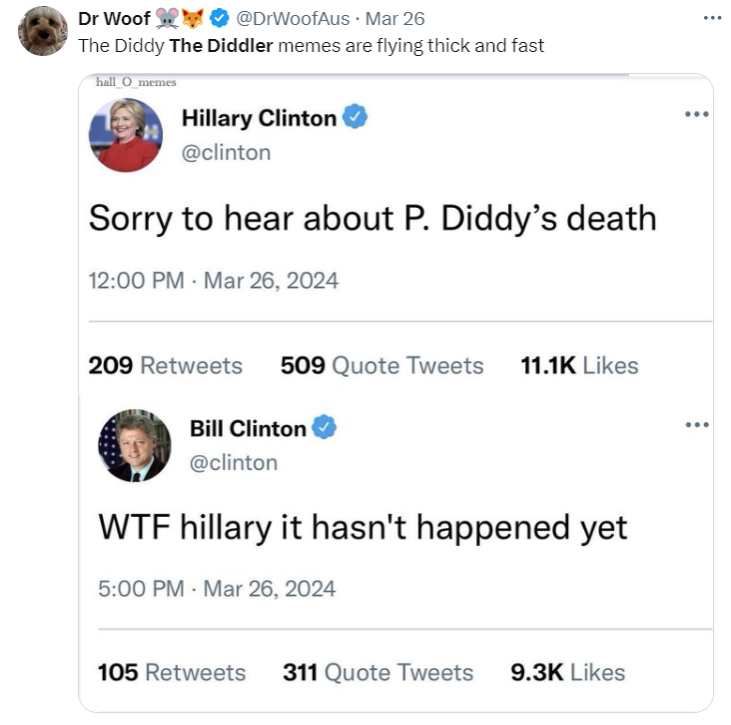The height and width of the screenshot is (725, 731).
Task: Open the @DrWoofAus handle link
Action: tap(293, 19)
